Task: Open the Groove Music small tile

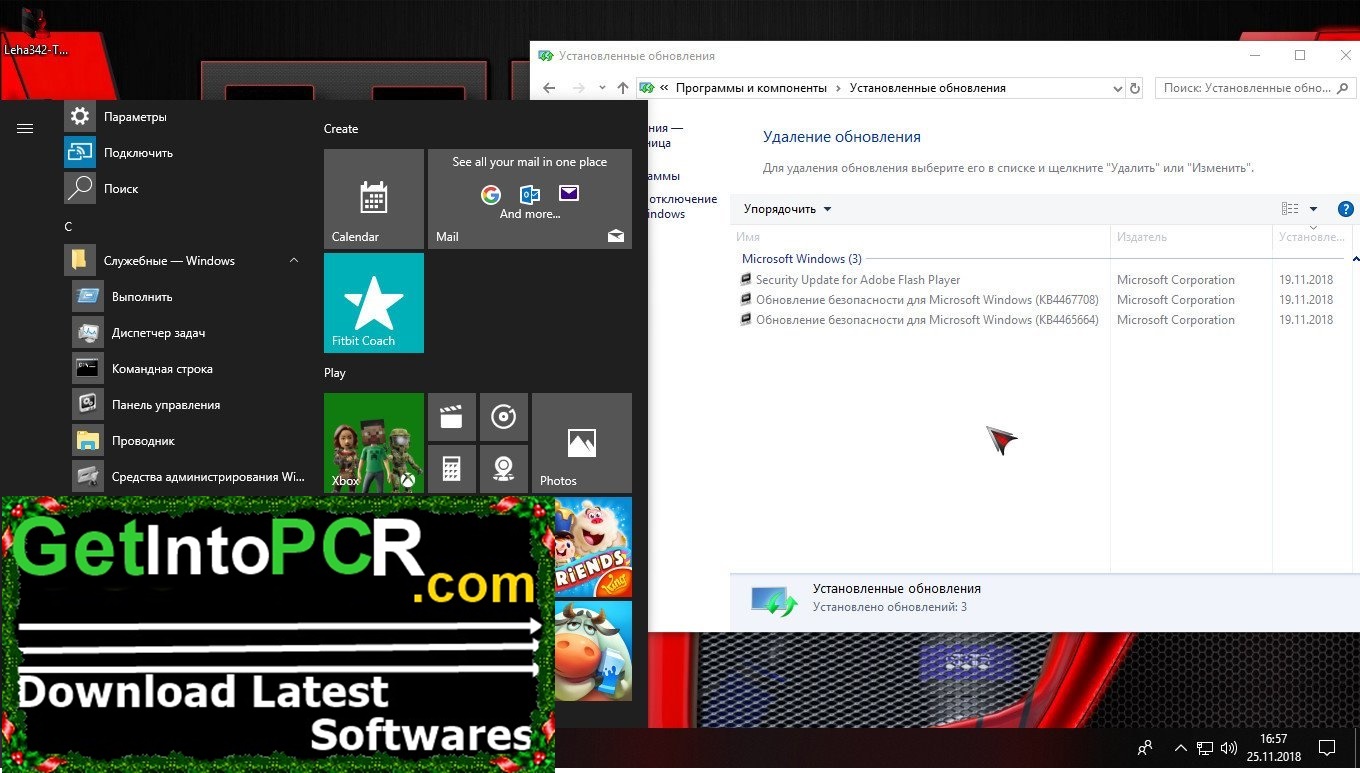Action: [504, 417]
